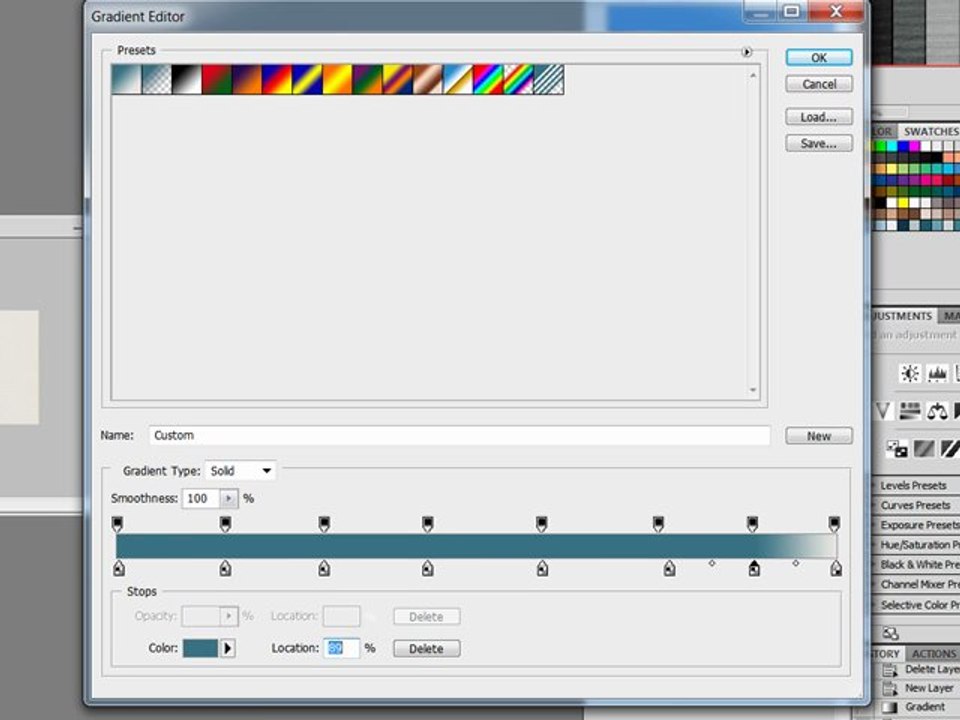This screenshot has width=960, height=720.
Task: Select the solid rainbow spectrum gradient preset
Action: click(488, 80)
